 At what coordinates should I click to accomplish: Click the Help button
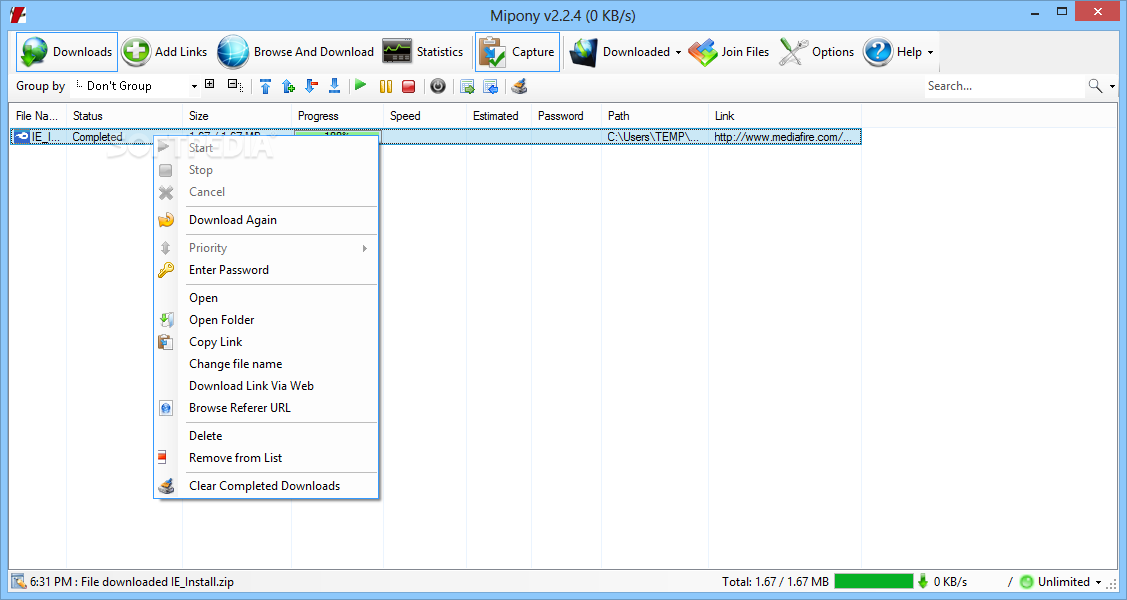(892, 52)
